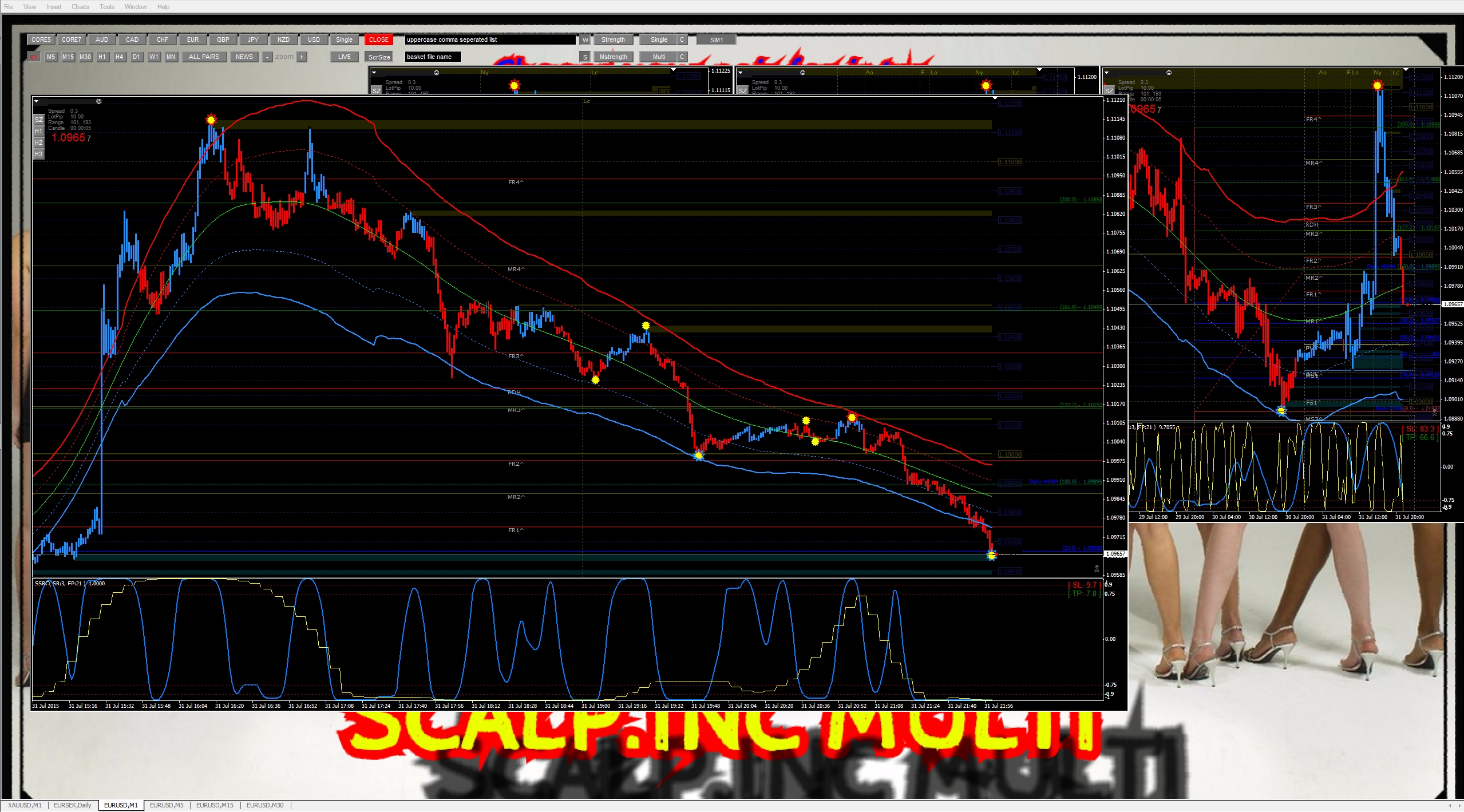This screenshot has width=1464, height=812.
Task: Click the SZ button in the main chart
Action: click(x=38, y=120)
